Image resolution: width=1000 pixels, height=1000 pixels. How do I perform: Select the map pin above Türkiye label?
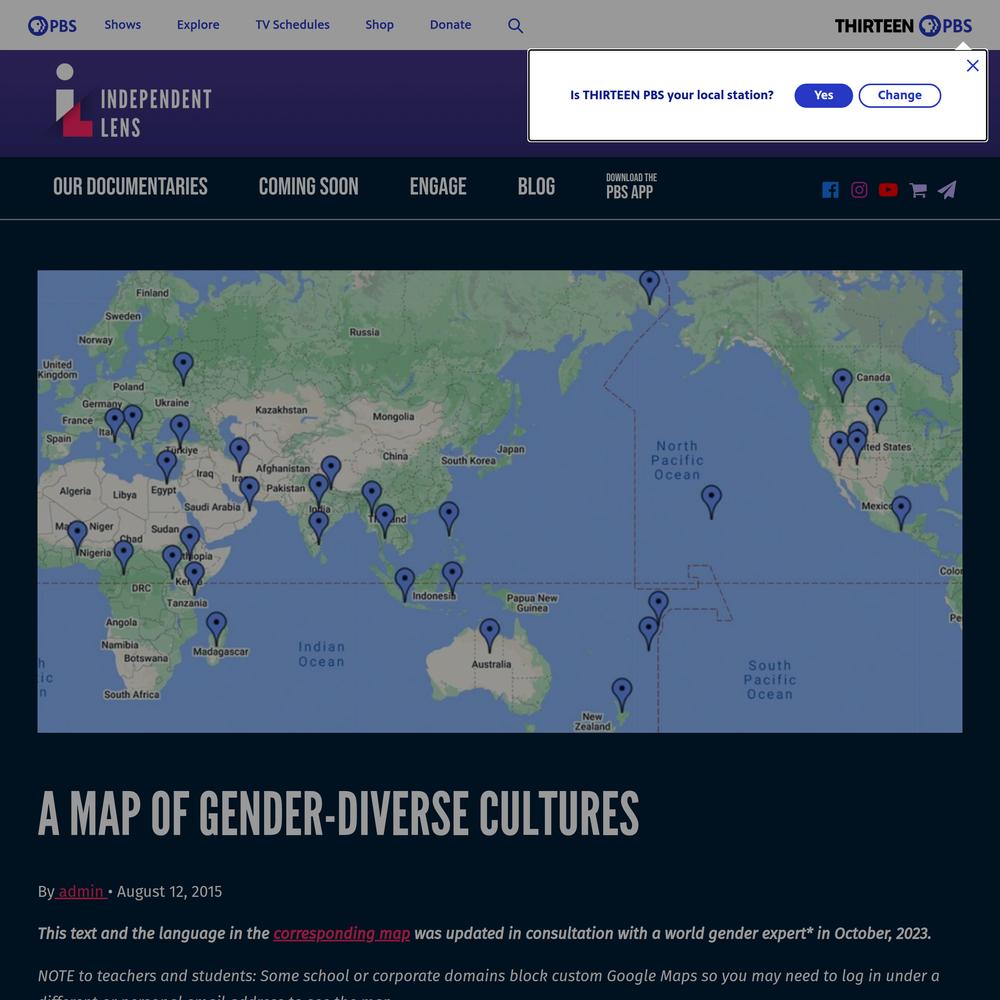click(x=180, y=432)
